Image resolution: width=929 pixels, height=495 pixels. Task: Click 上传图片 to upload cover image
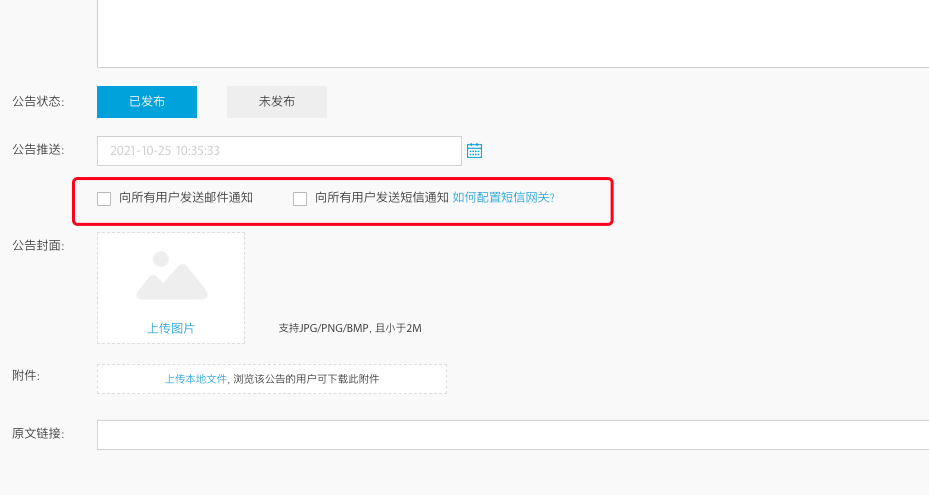171,328
